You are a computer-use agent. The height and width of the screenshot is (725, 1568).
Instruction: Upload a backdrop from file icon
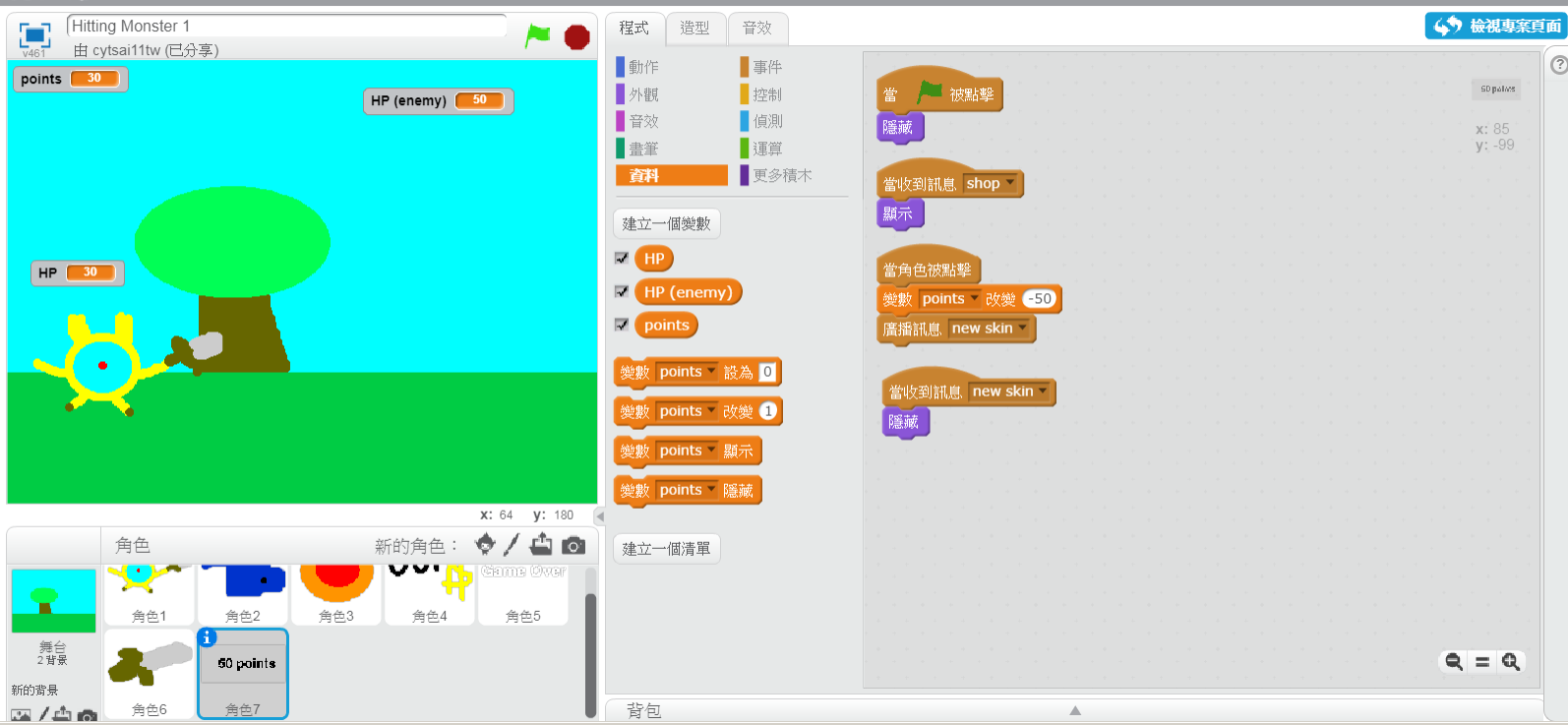(x=62, y=715)
